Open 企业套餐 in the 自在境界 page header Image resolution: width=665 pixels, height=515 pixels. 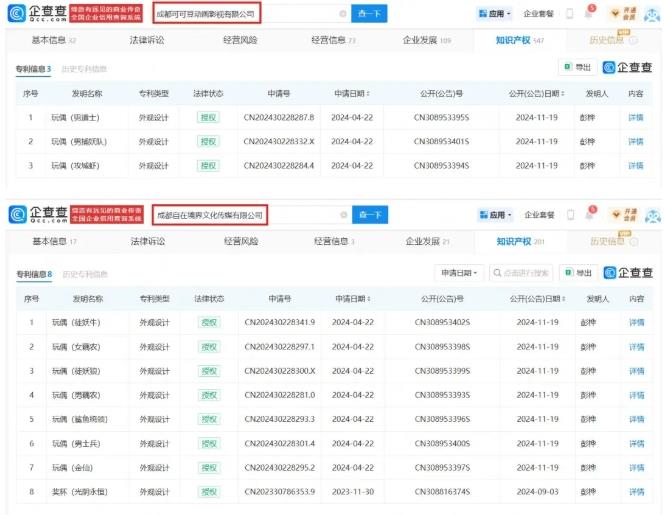coord(539,215)
